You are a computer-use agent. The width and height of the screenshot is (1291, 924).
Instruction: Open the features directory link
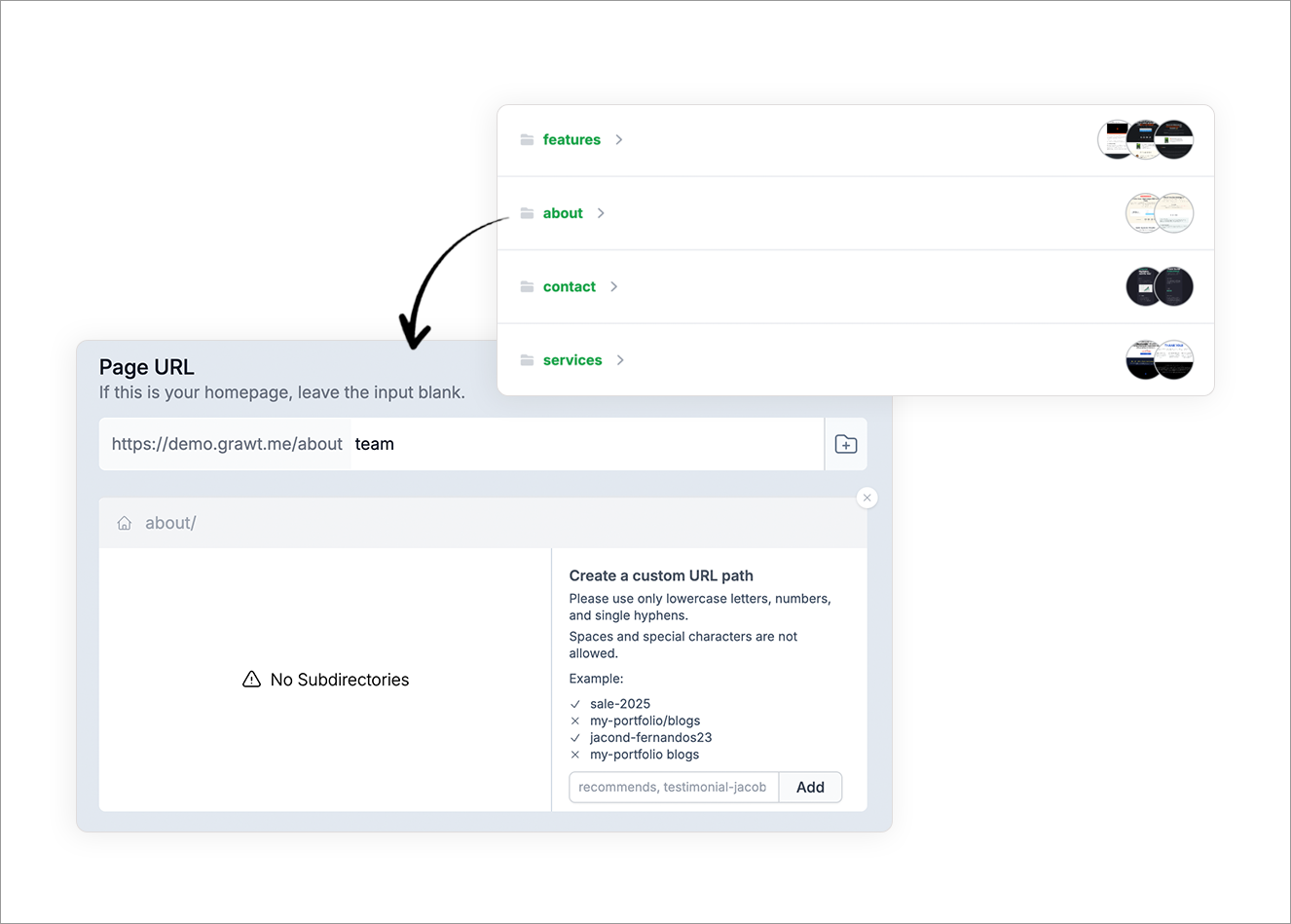pyautogui.click(x=572, y=140)
